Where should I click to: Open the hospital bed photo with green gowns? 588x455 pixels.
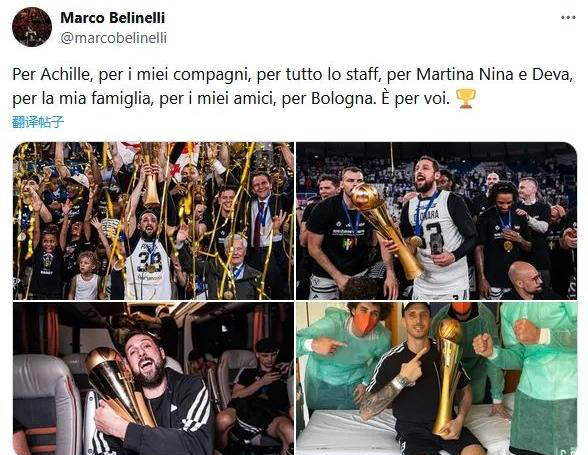coord(436,378)
